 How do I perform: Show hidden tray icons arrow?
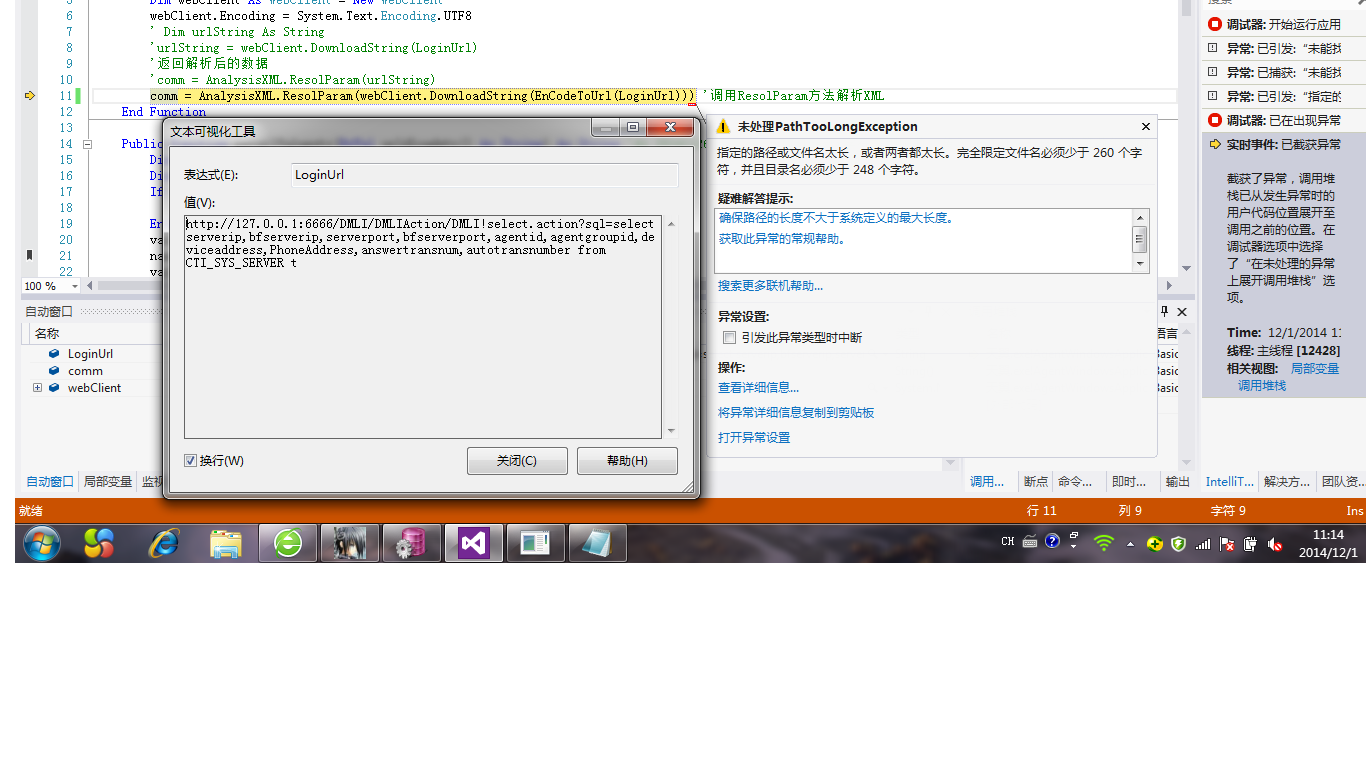click(1131, 544)
